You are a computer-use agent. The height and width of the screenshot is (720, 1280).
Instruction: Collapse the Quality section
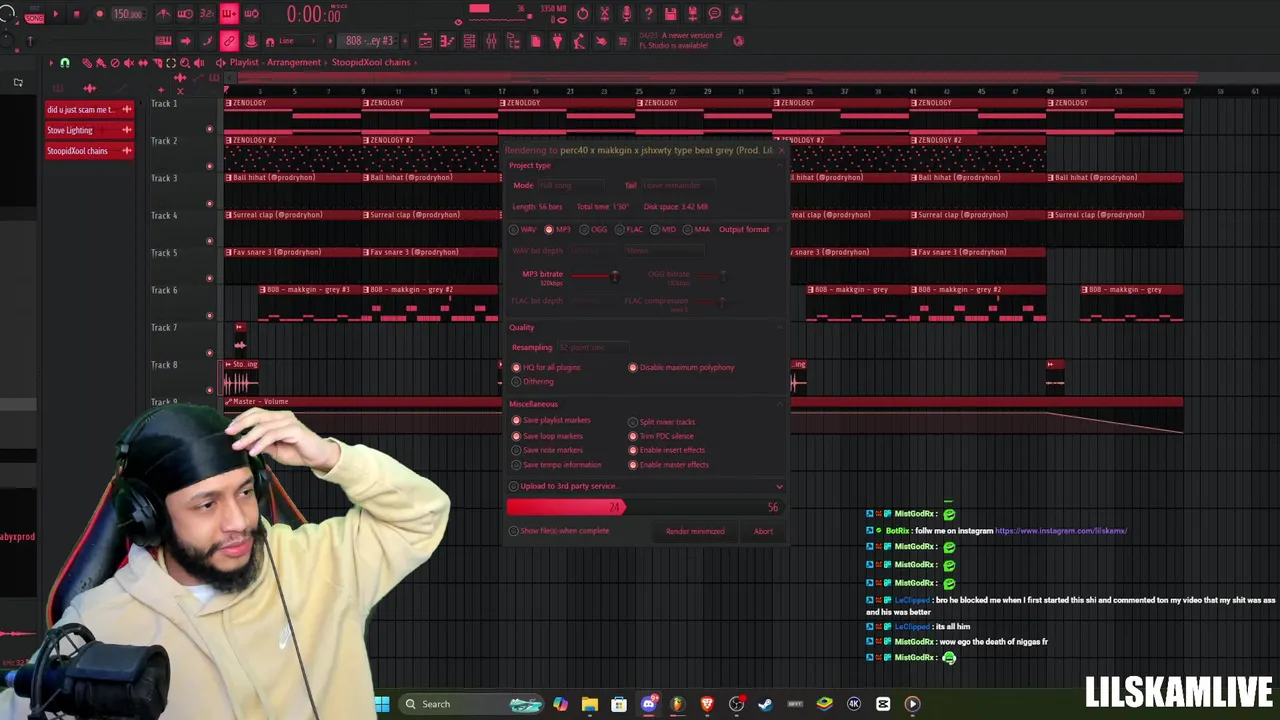tap(780, 327)
